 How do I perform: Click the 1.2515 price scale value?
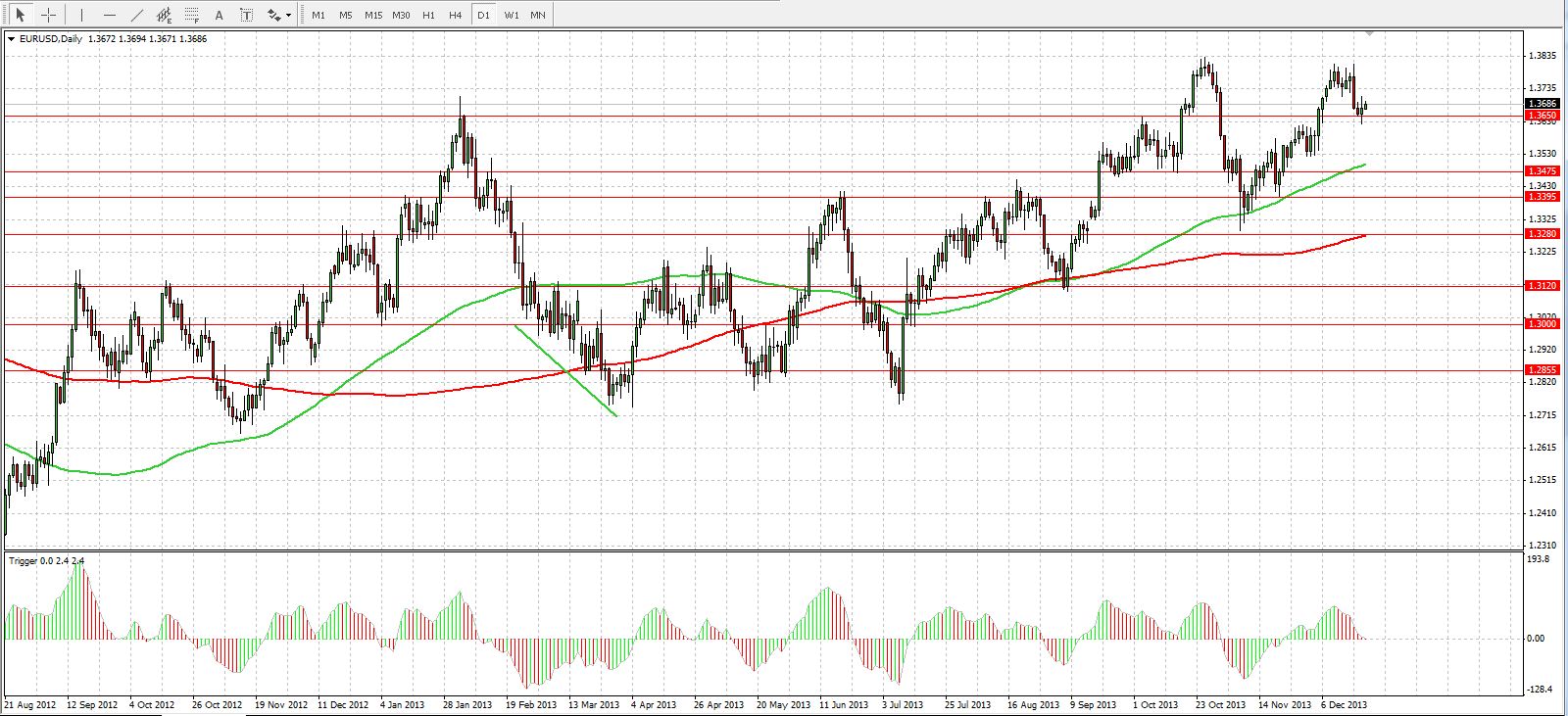1543,480
